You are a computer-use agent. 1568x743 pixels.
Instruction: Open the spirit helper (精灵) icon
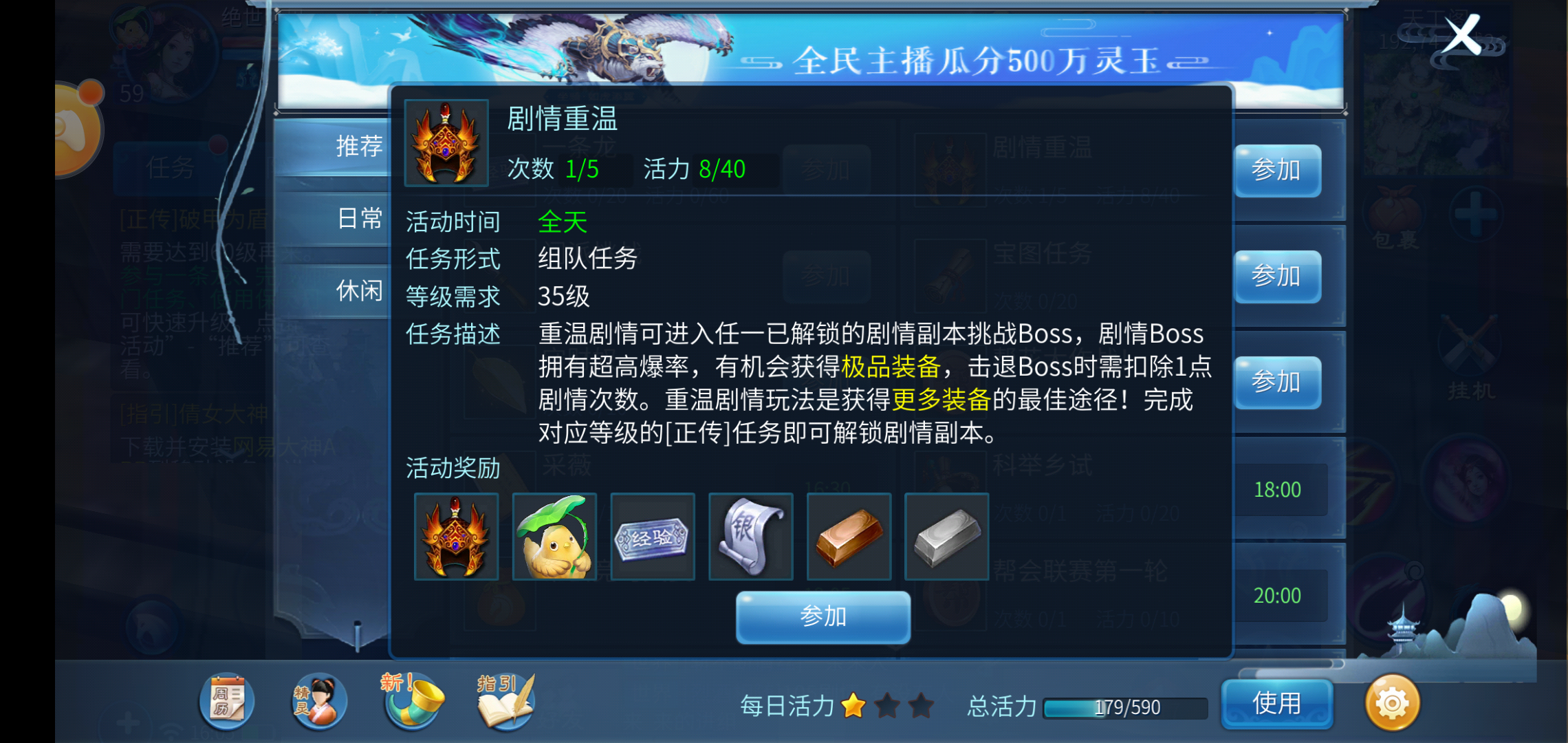(318, 702)
